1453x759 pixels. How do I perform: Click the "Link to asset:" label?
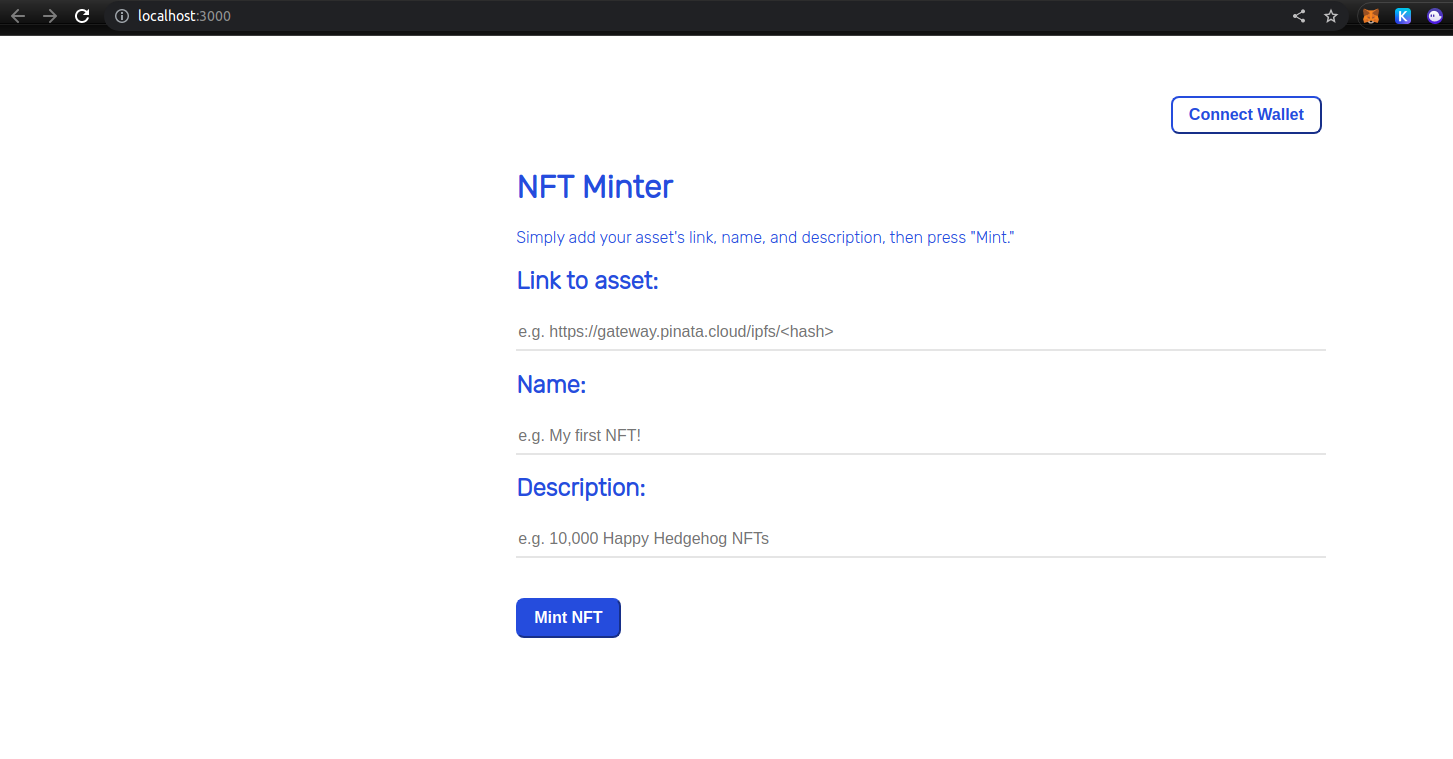pyautogui.click(x=587, y=281)
